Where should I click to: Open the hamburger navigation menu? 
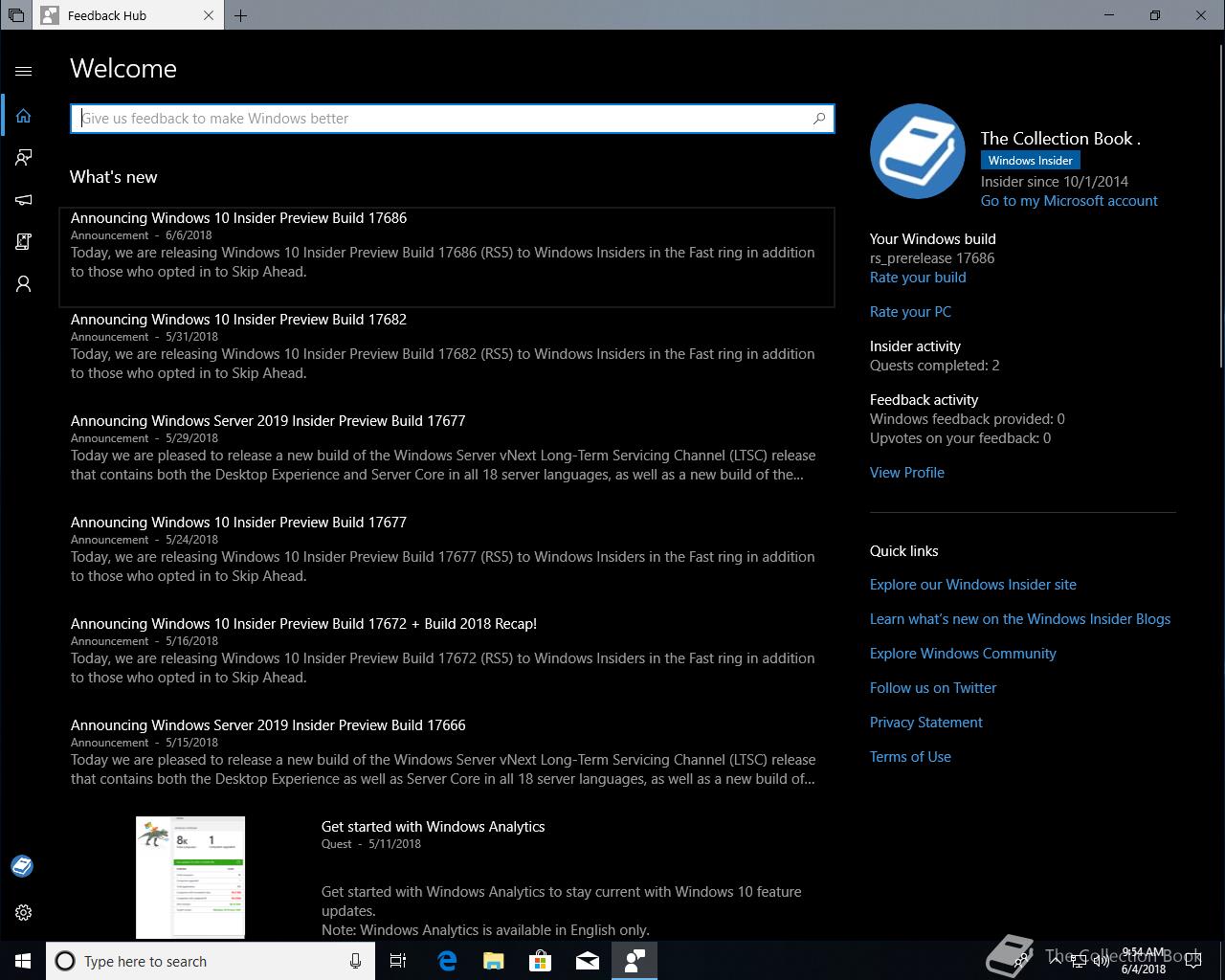[x=24, y=71]
